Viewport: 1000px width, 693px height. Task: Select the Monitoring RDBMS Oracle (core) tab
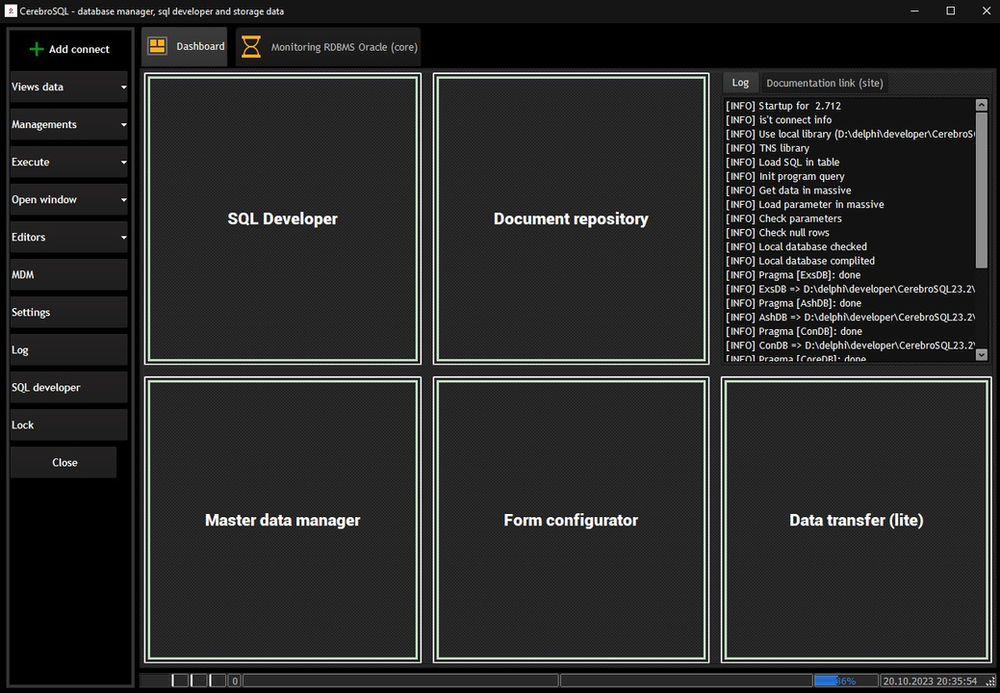pyautogui.click(x=328, y=45)
